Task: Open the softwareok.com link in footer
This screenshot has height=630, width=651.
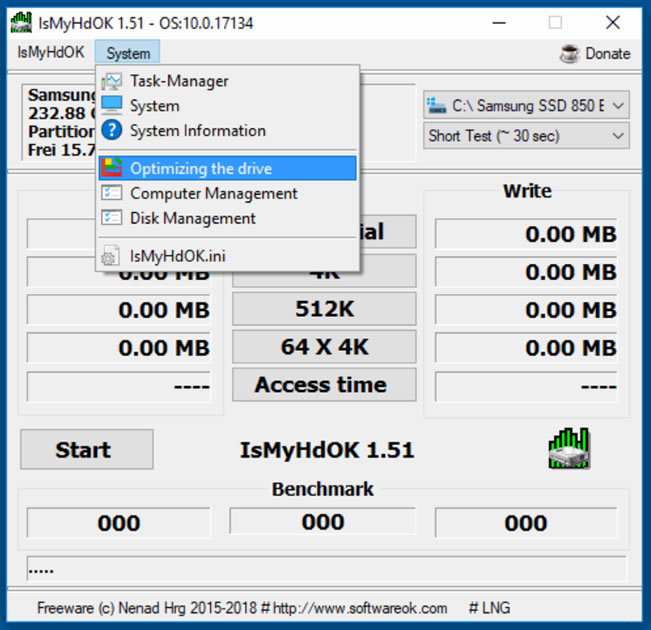Action: 360,608
